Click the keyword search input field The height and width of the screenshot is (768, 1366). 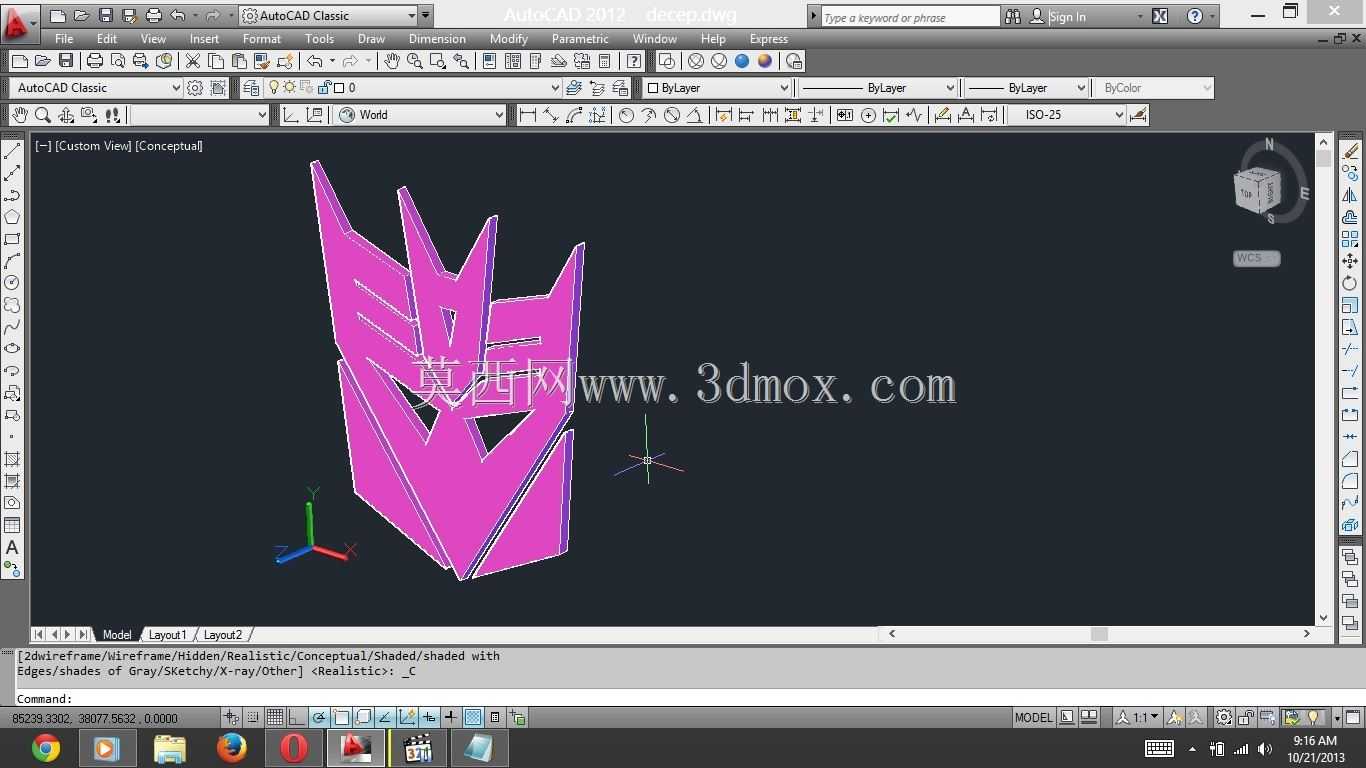coord(909,17)
